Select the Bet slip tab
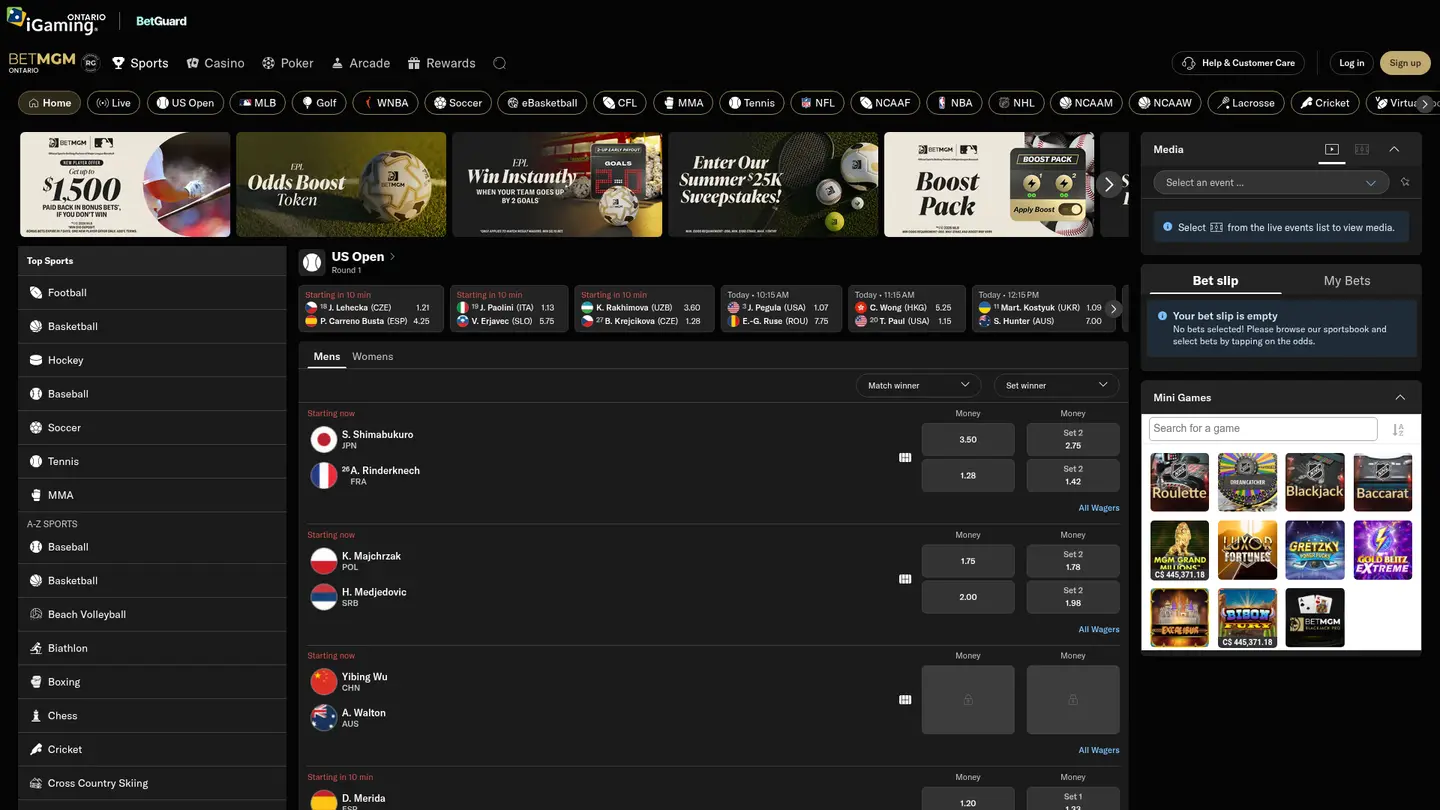This screenshot has height=810, width=1440. click(x=1215, y=281)
